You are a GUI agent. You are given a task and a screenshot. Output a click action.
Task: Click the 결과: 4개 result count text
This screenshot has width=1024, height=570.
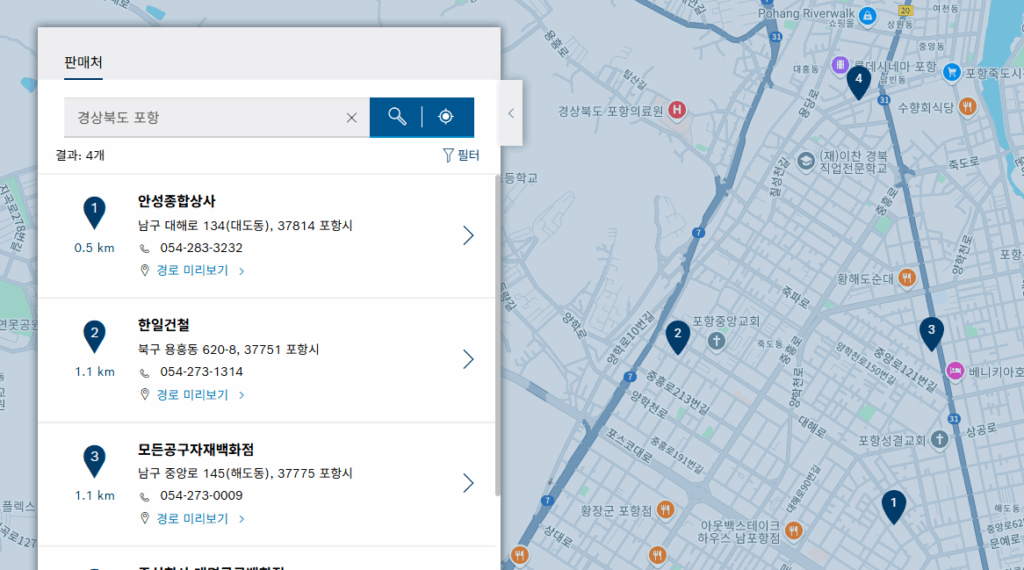[80, 155]
